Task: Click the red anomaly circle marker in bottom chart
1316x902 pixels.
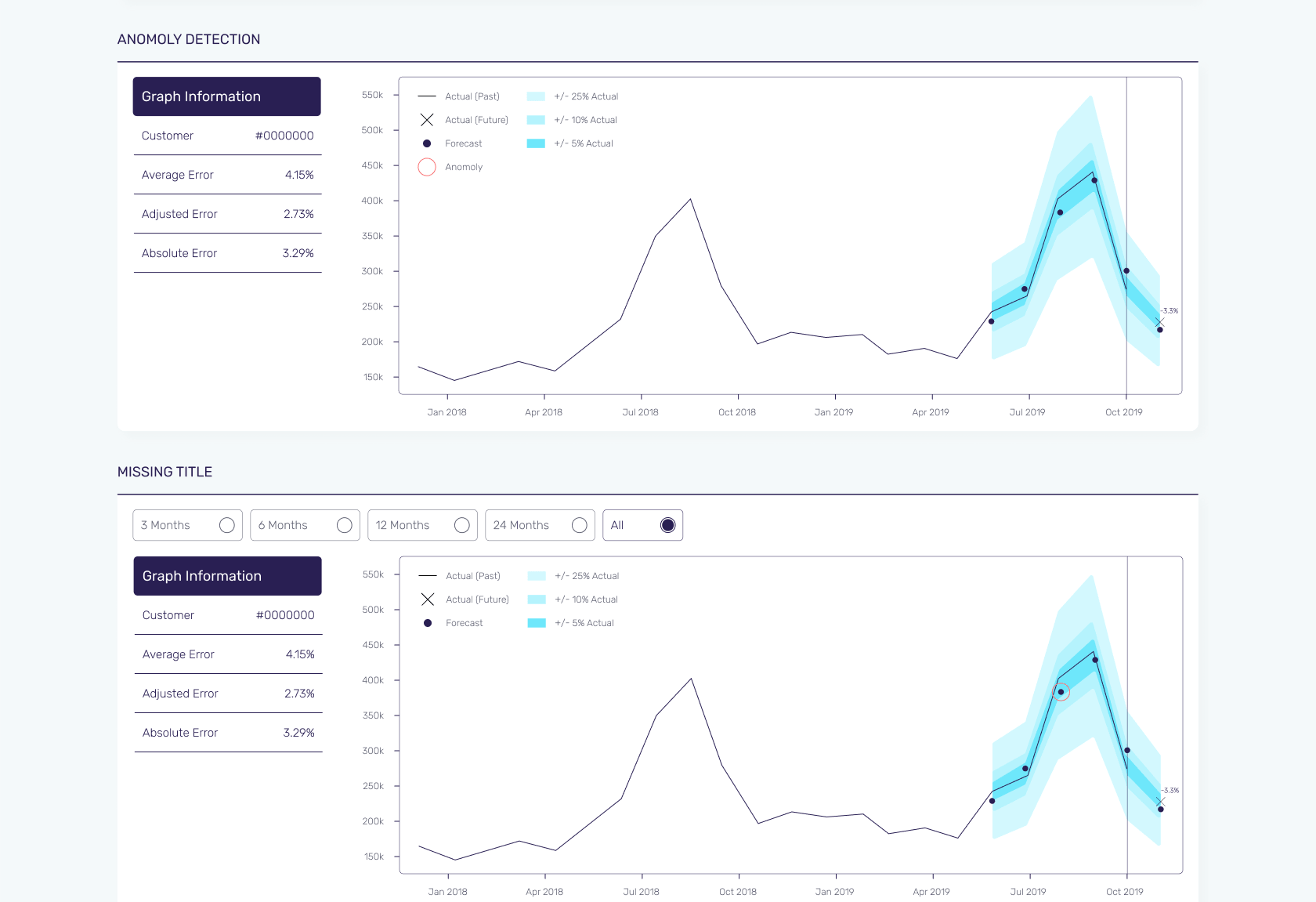Action: click(1061, 692)
